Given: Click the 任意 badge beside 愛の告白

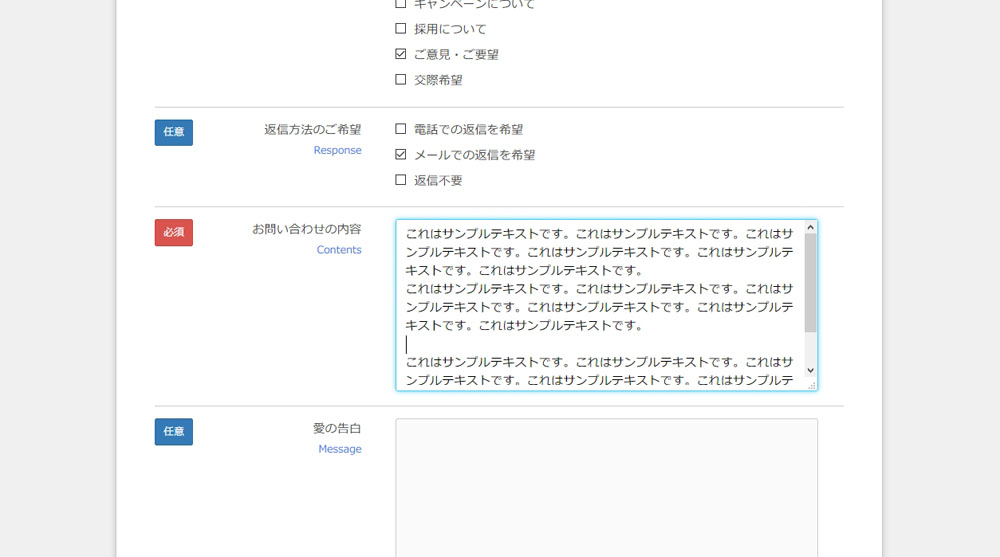Looking at the screenshot, I should coord(173,432).
